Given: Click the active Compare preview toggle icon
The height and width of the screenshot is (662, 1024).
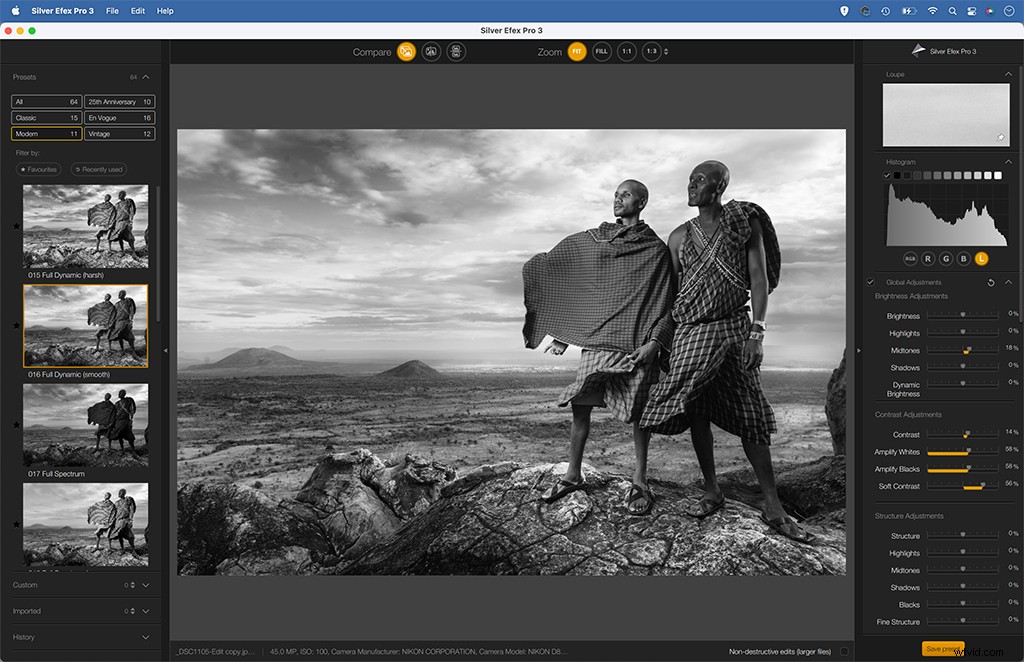Looking at the screenshot, I should [405, 51].
